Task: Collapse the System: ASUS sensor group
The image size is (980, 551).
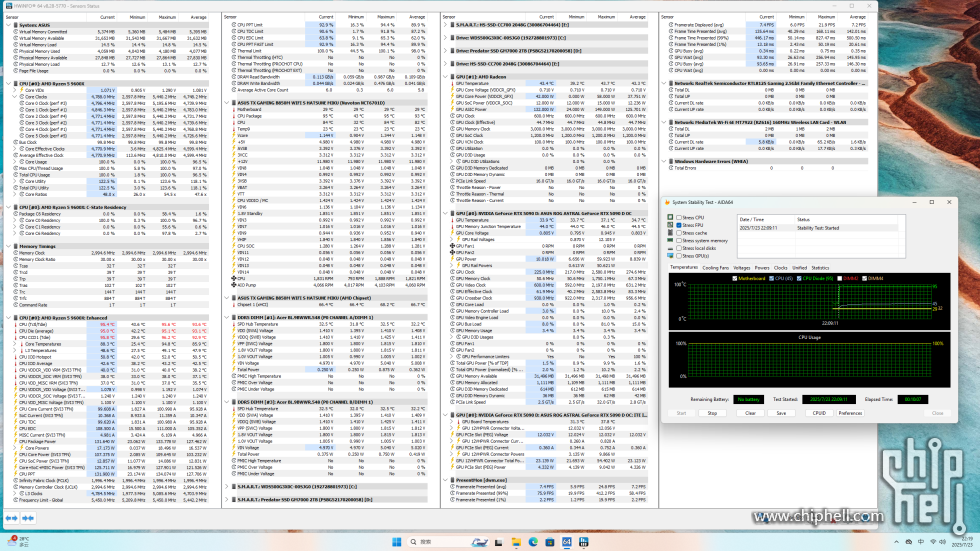Action: coord(8,25)
